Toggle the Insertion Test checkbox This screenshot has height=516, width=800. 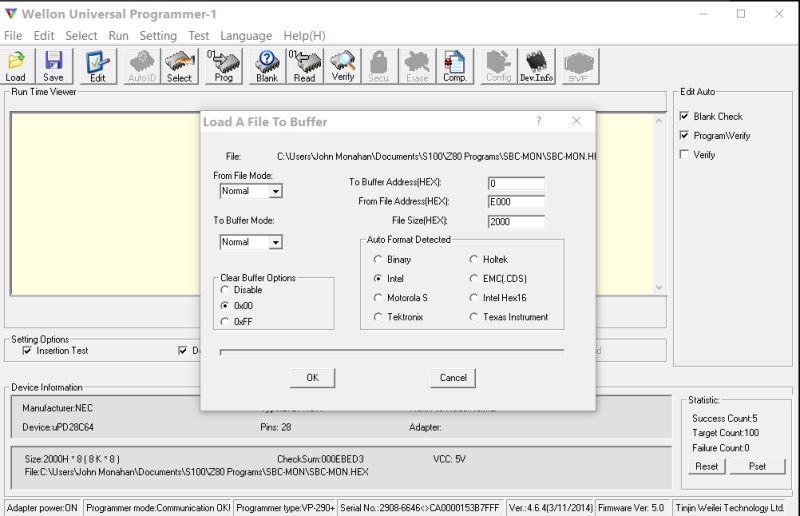(27, 351)
